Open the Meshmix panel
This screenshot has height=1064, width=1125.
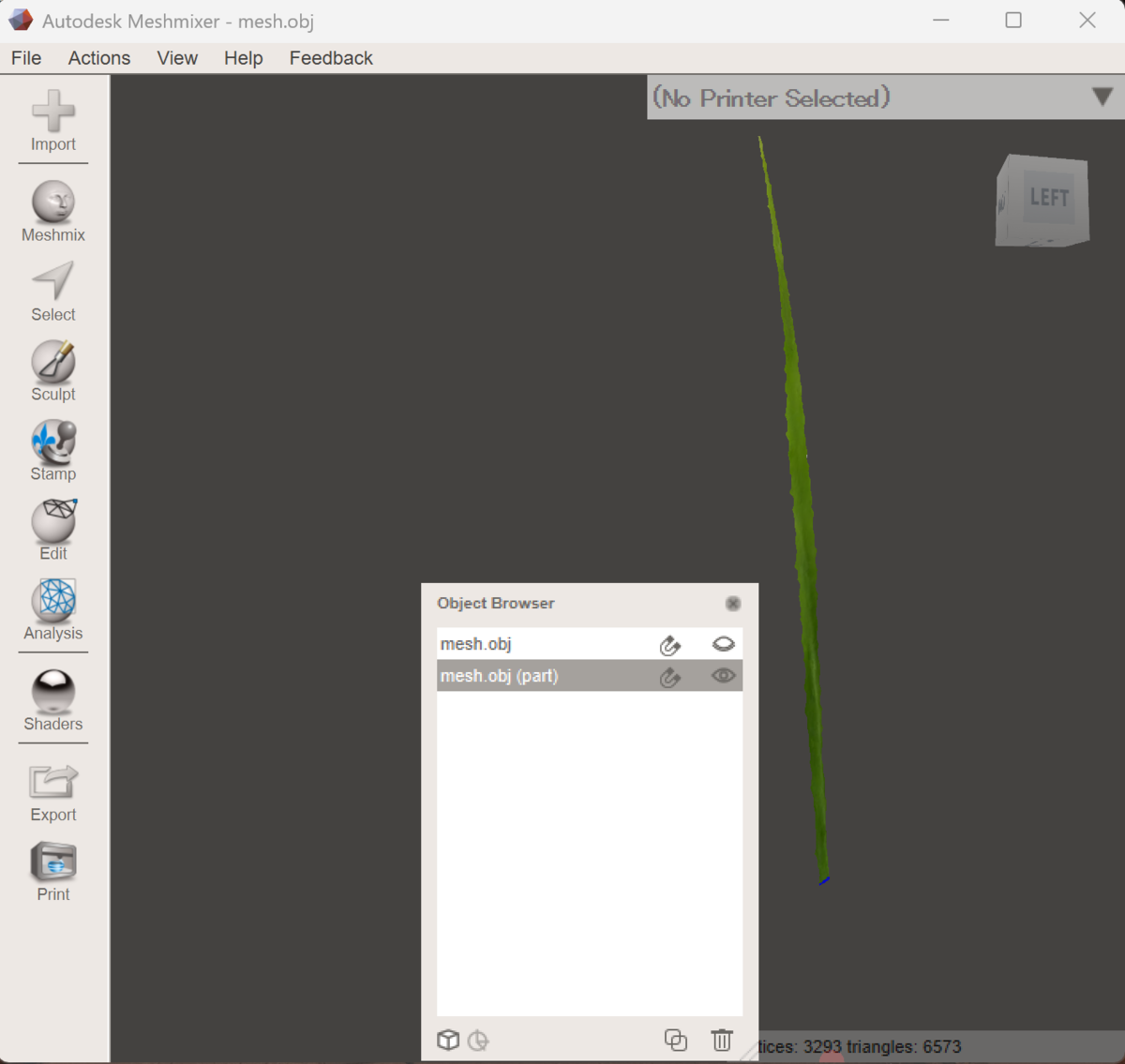pyautogui.click(x=52, y=211)
